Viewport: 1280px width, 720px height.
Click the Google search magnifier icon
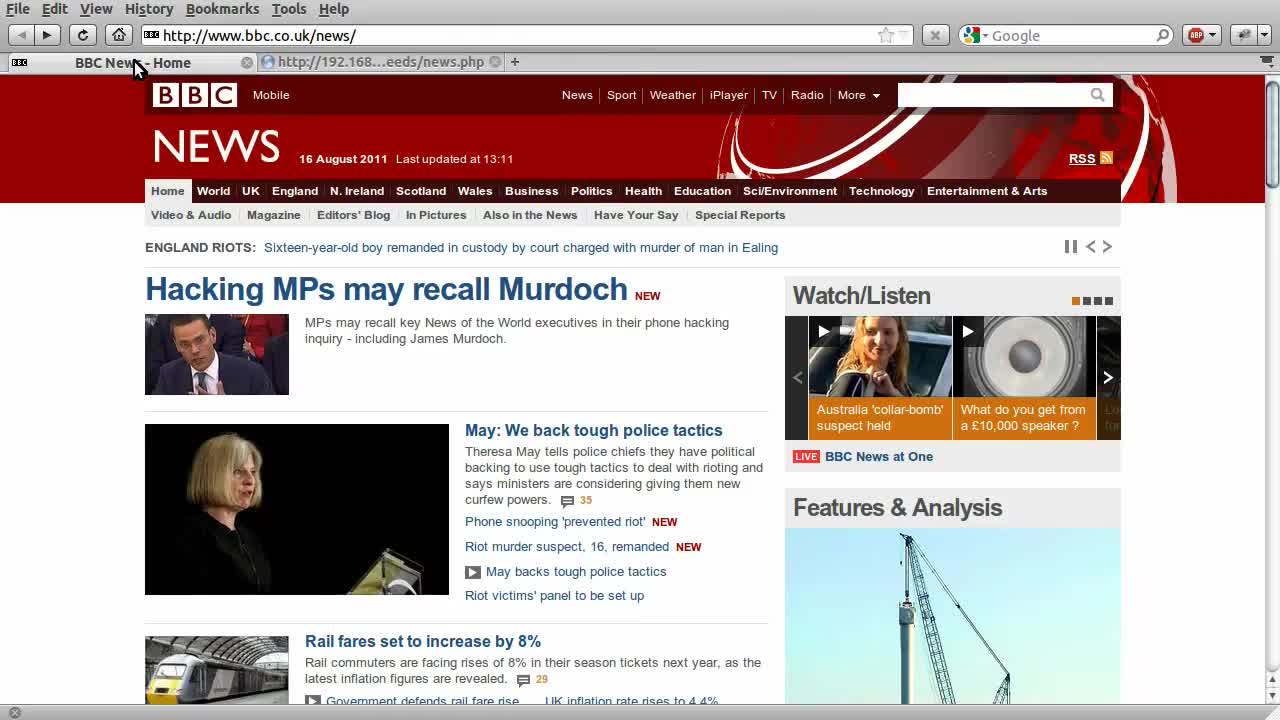(x=1163, y=36)
